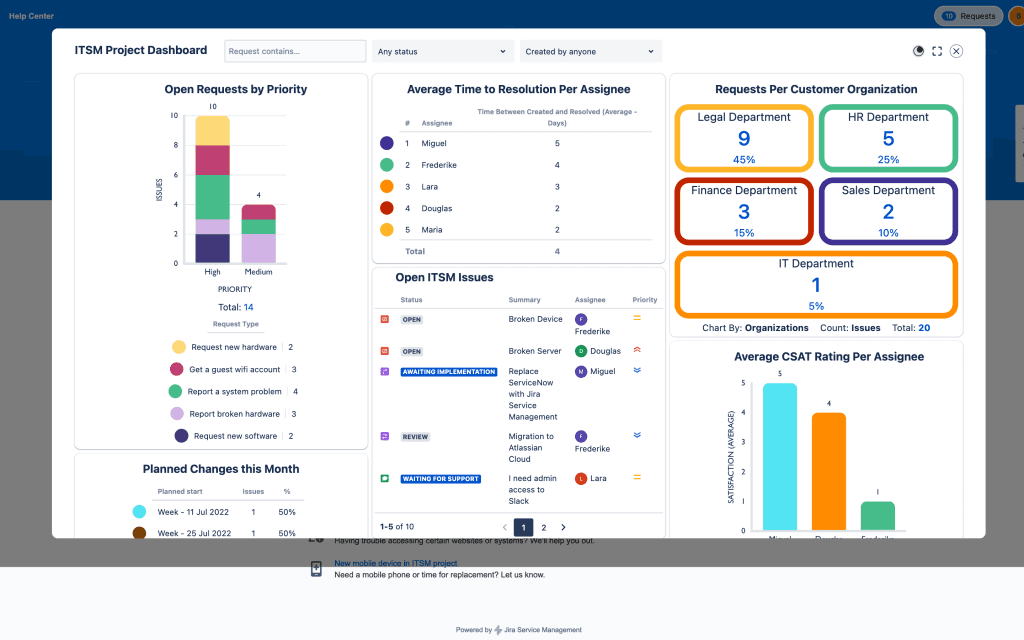The height and width of the screenshot is (640, 1024).
Task: Select the Legal Department organization tile
Action: tap(743, 137)
